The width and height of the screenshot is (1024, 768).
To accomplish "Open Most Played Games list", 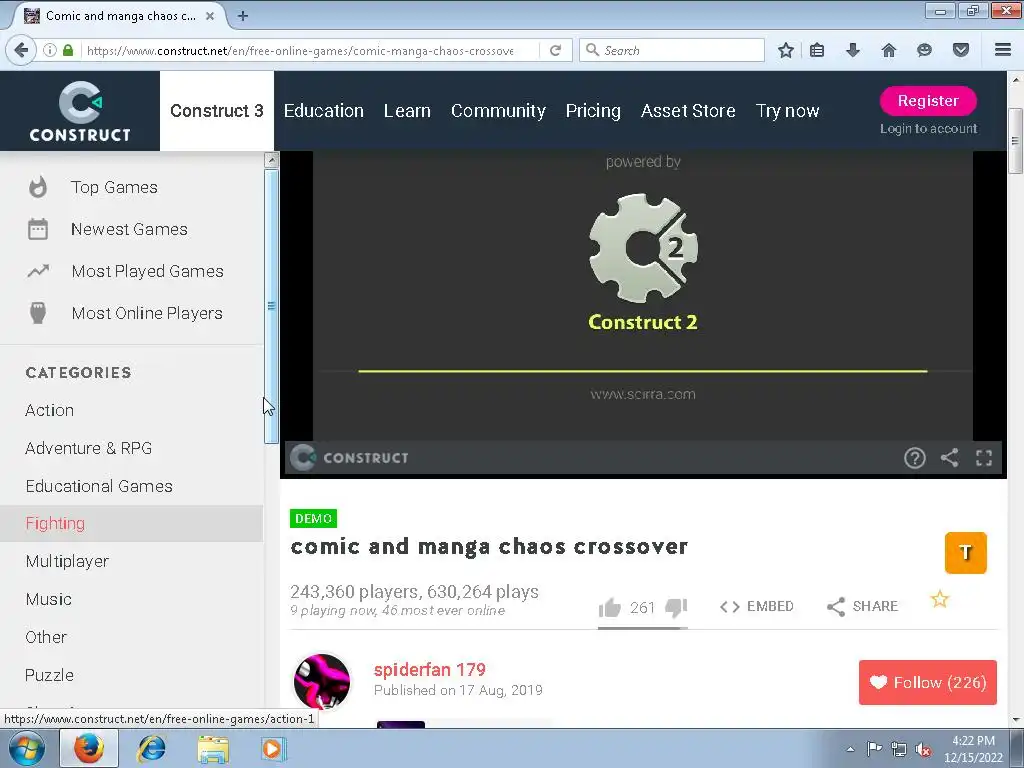I will click(148, 271).
